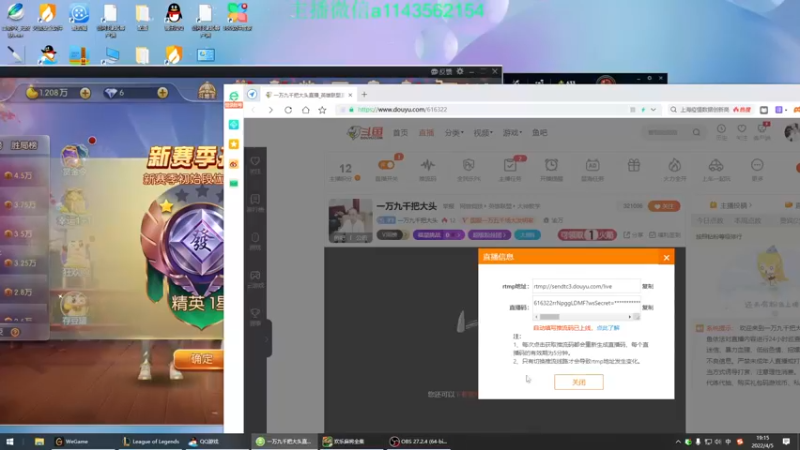Screen dimensions: 800x450
Task: Open a new browser tab with plus
Action: tap(364, 94)
